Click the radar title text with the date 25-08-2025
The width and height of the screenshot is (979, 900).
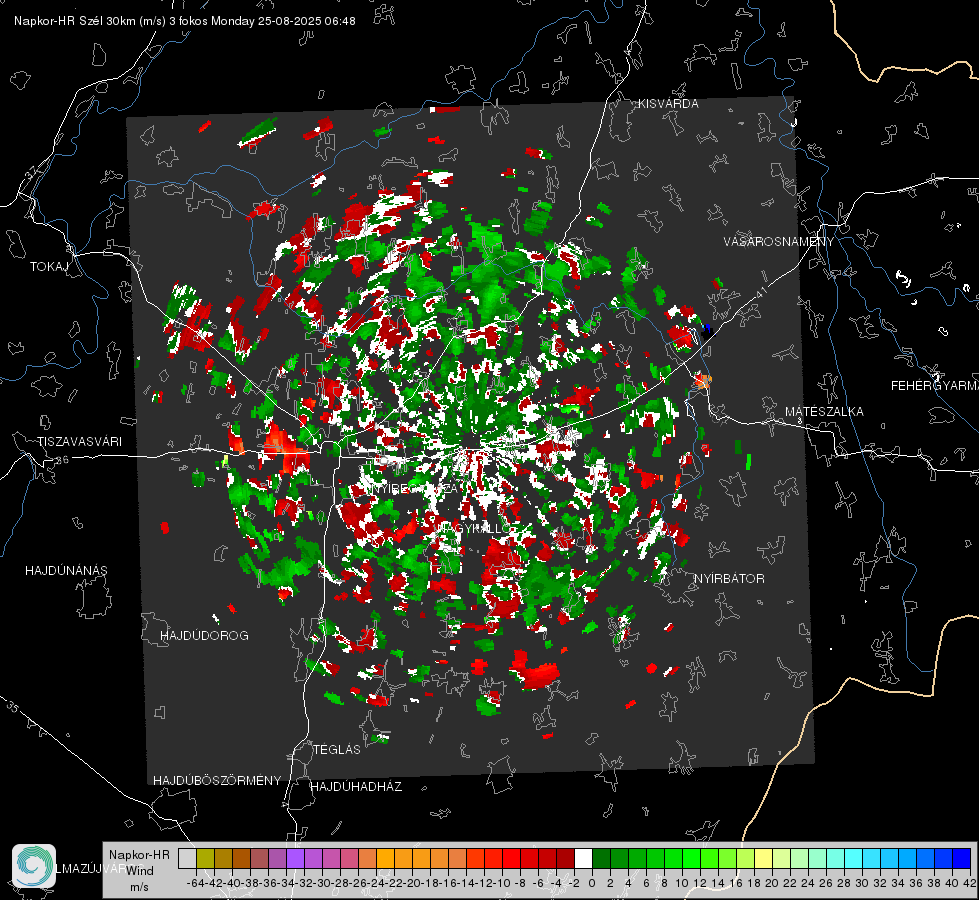pyautogui.click(x=185, y=21)
